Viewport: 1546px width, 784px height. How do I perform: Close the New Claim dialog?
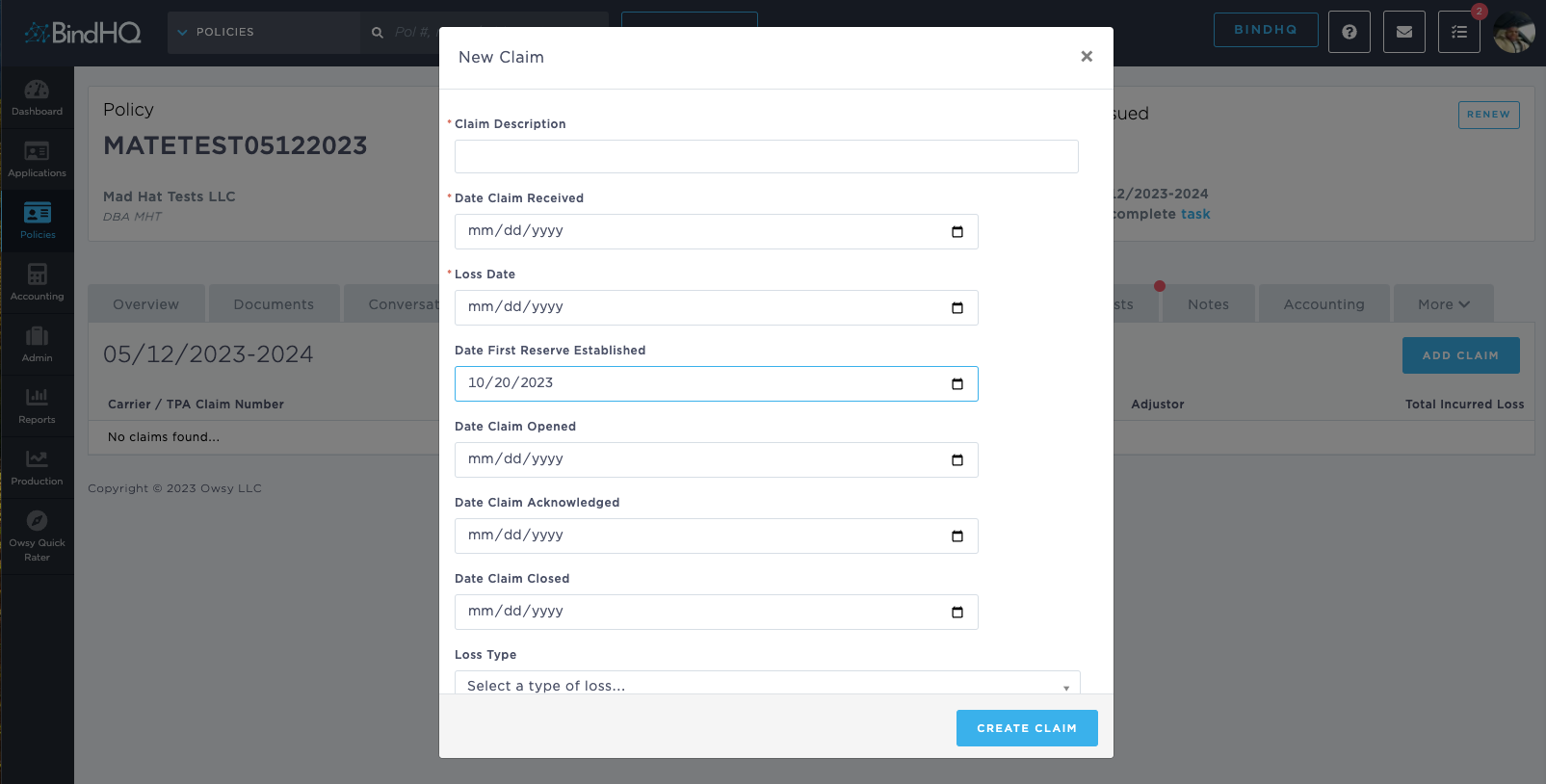1087,57
